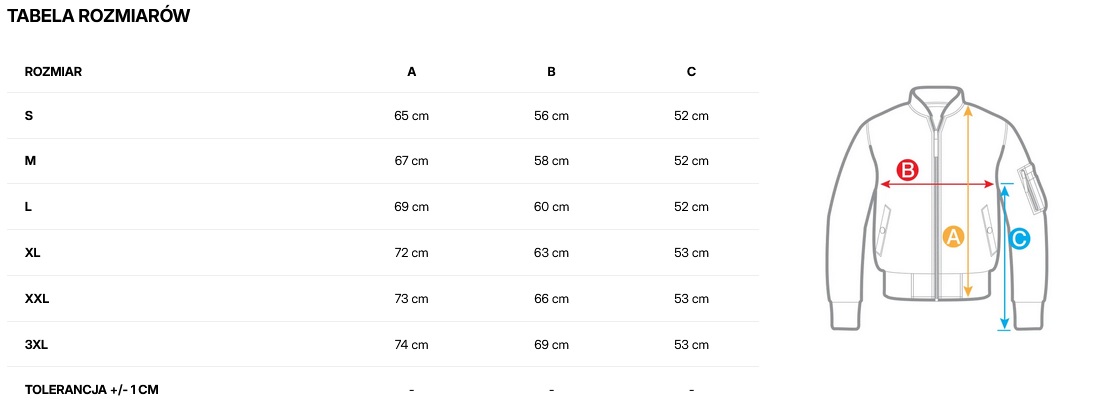Click column header A in table
The width and height of the screenshot is (1099, 414).
tap(412, 72)
